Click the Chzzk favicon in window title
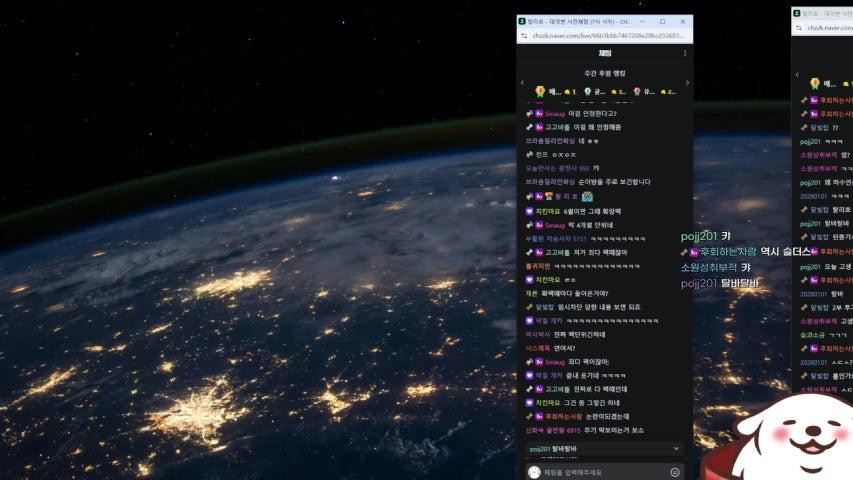 pyautogui.click(x=522, y=21)
